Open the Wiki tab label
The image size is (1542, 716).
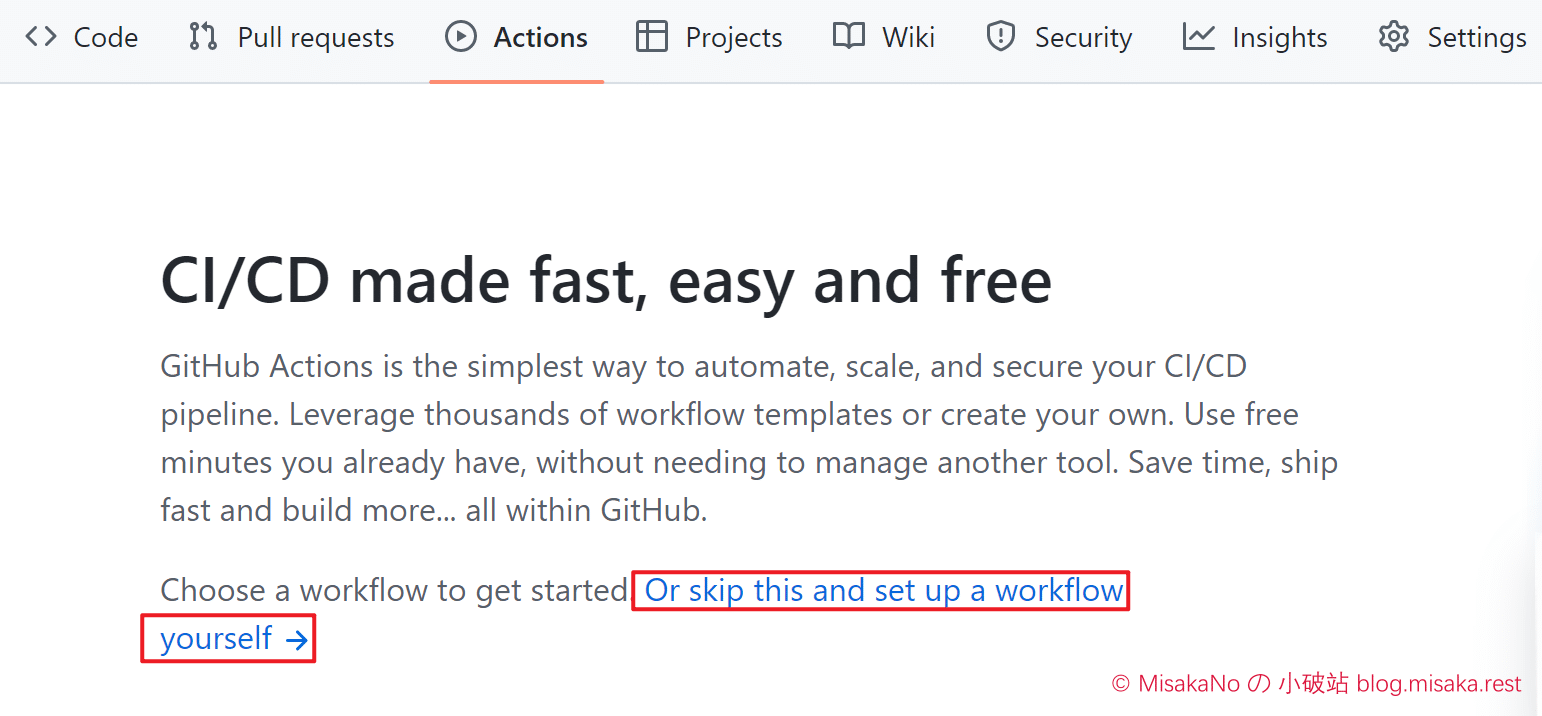[x=908, y=38]
